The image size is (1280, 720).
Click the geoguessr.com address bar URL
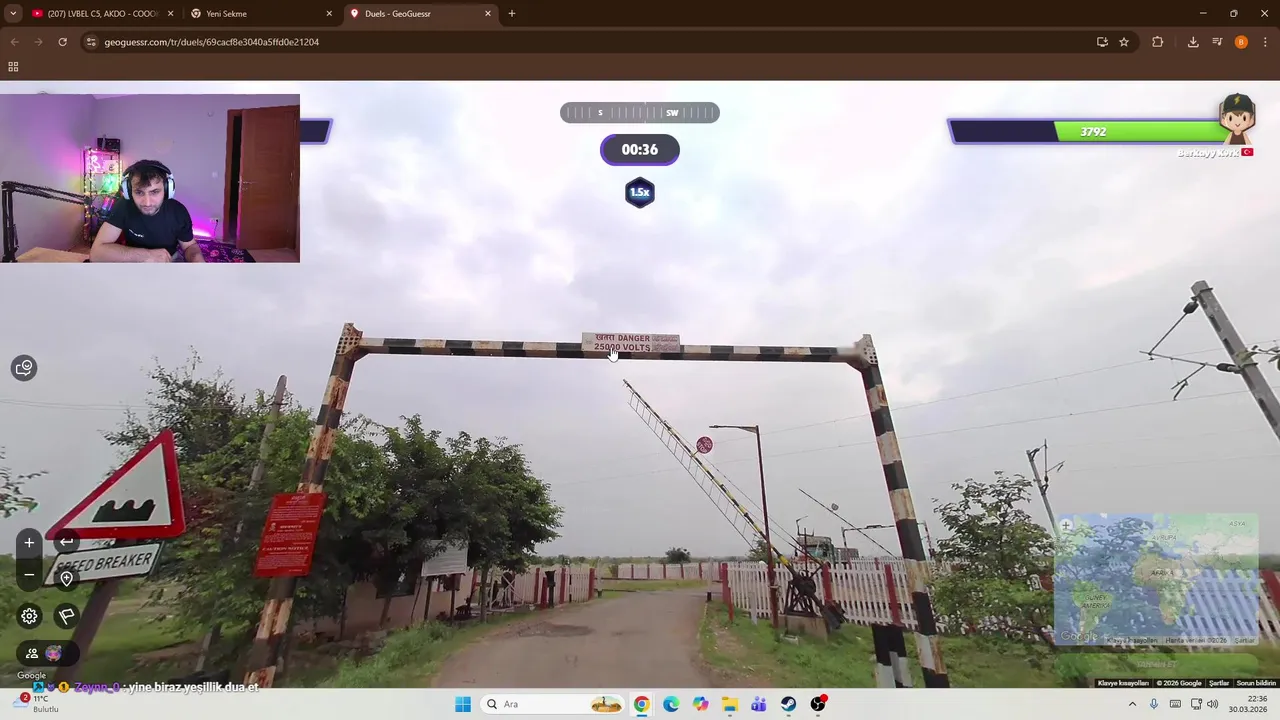click(x=212, y=42)
